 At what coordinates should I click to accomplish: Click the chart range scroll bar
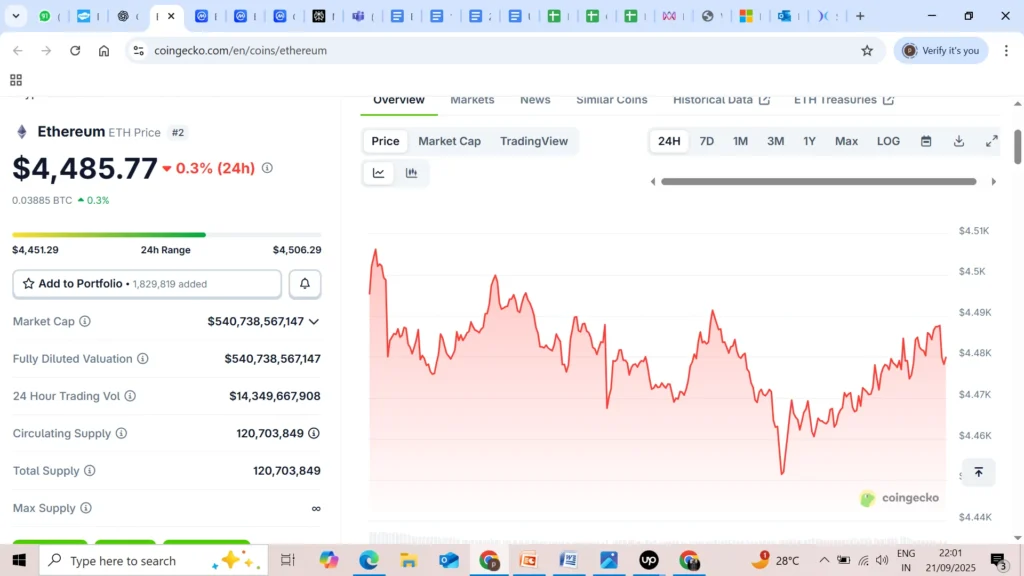[818, 182]
